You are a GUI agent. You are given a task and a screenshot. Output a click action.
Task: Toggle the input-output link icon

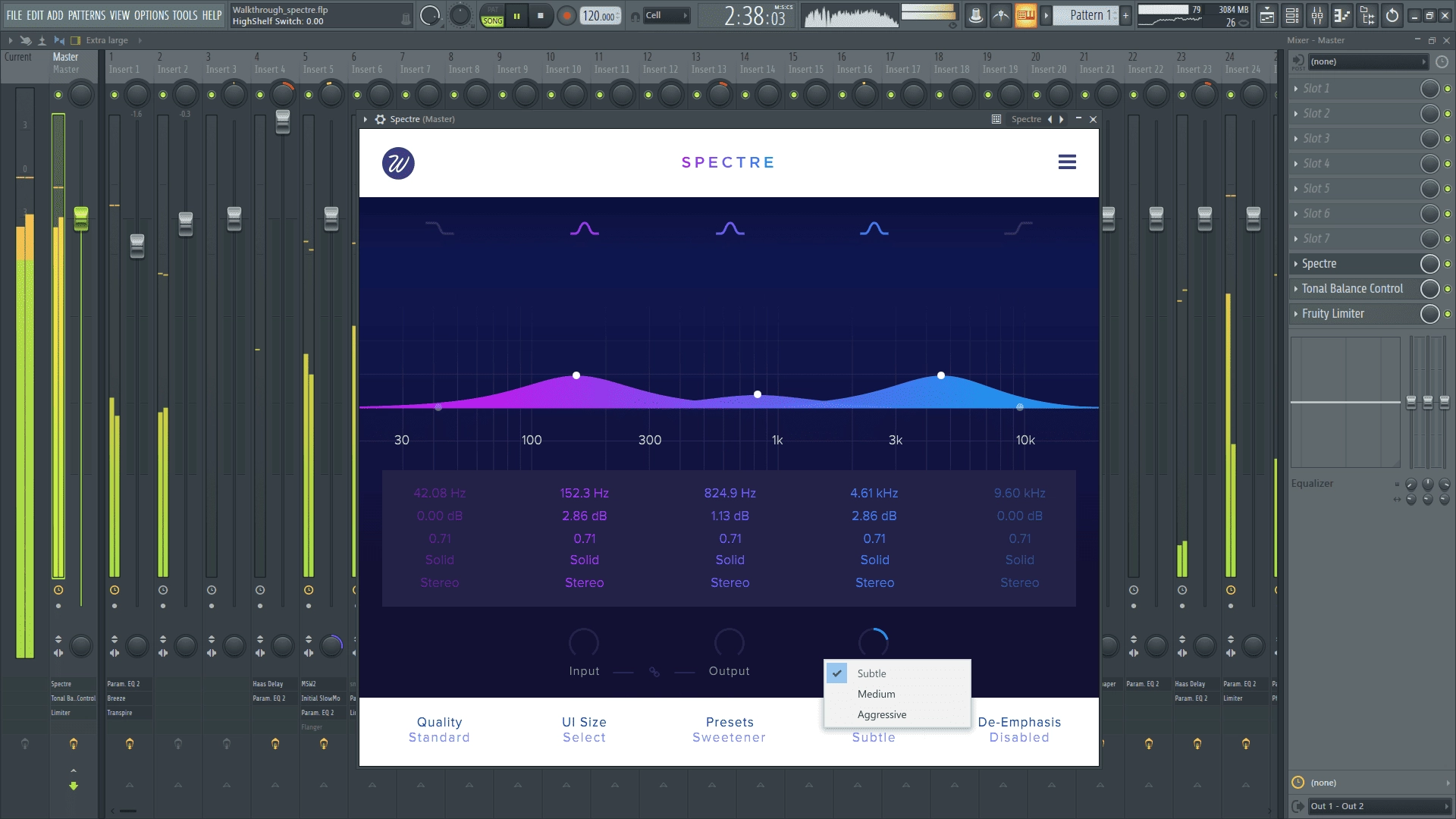(x=654, y=672)
